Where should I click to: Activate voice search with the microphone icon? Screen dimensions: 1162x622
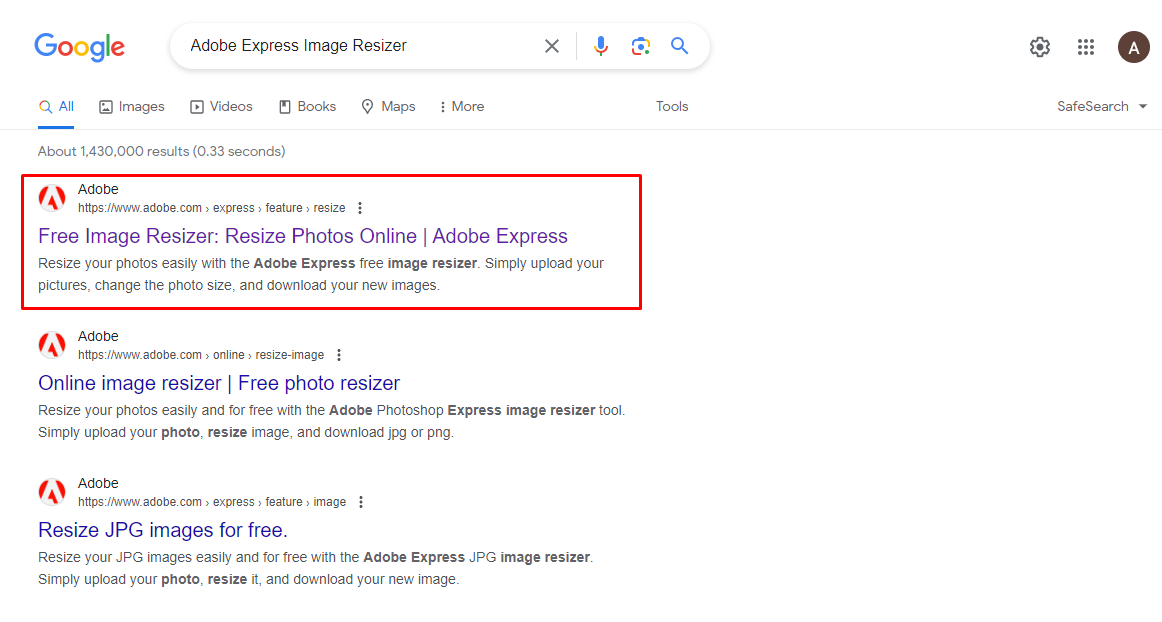click(x=600, y=45)
